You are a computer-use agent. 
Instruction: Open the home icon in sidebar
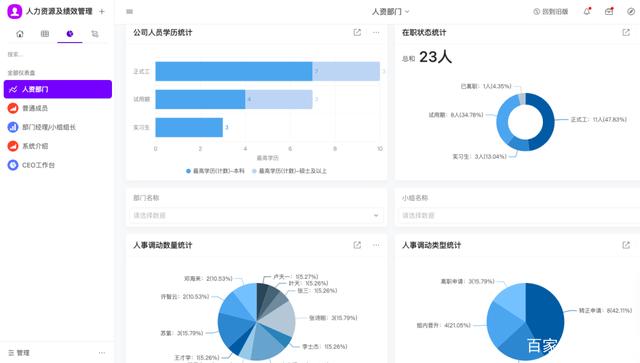point(20,34)
